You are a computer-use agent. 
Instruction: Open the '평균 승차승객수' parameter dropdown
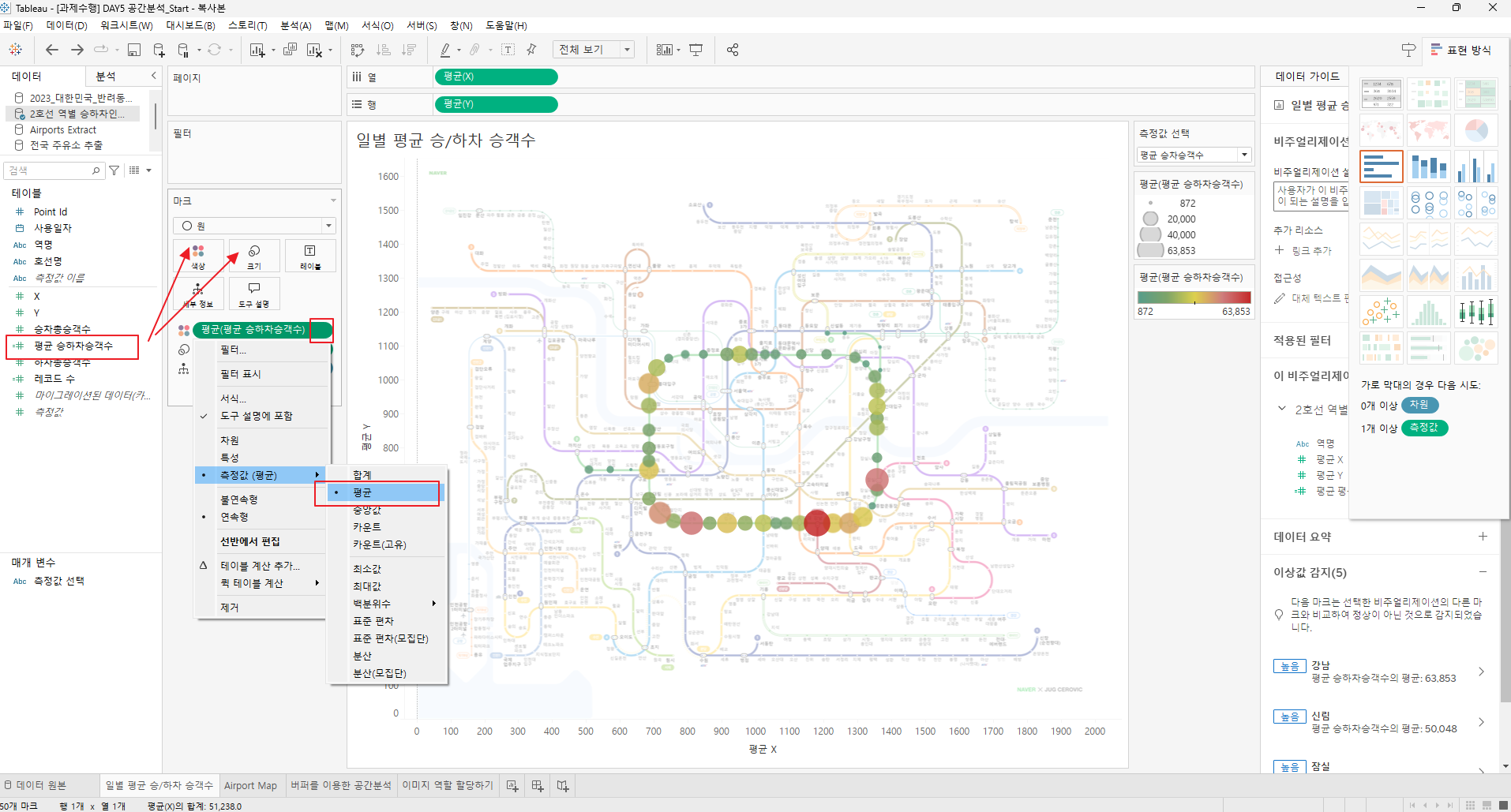(x=1194, y=155)
